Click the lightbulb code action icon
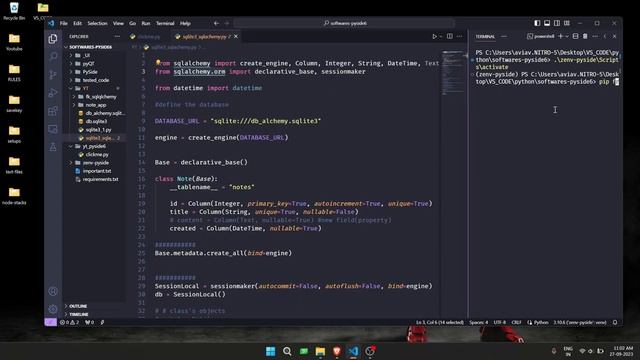 pyautogui.click(x=158, y=63)
